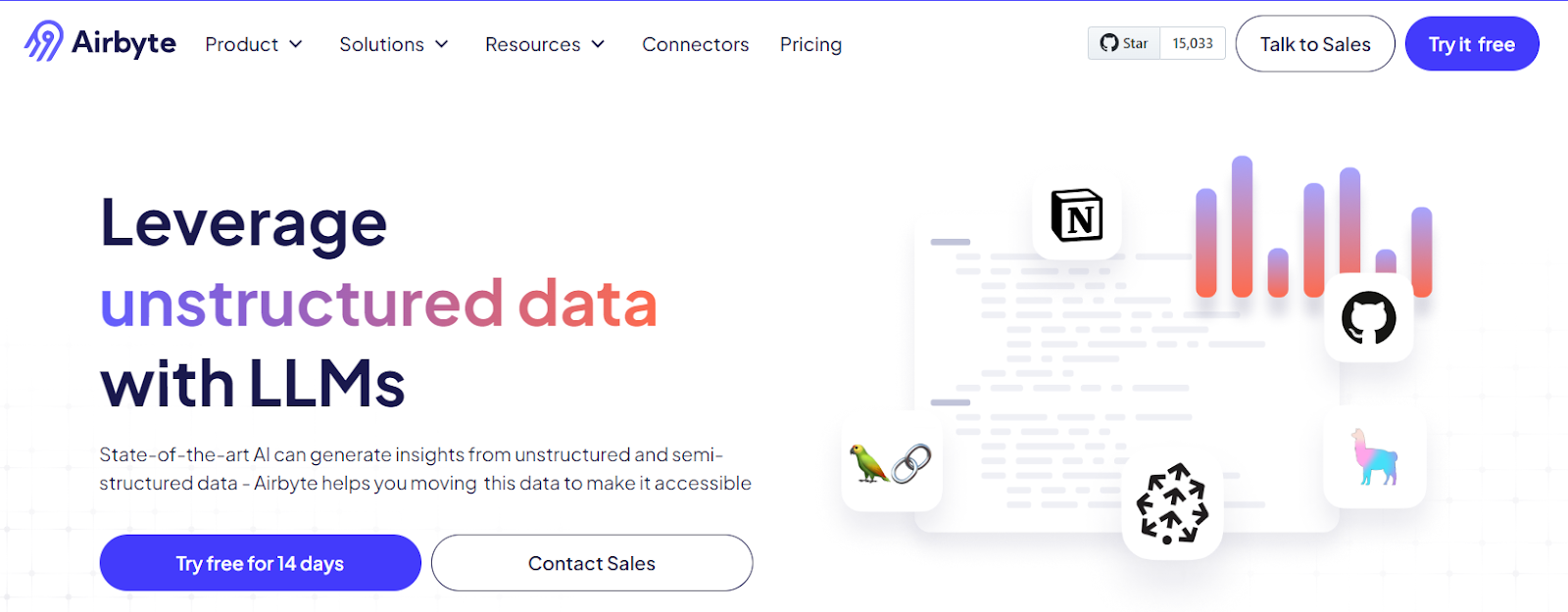This screenshot has height=612, width=1568.
Task: Click the LlamaIndex llama icon
Action: pos(1375,457)
